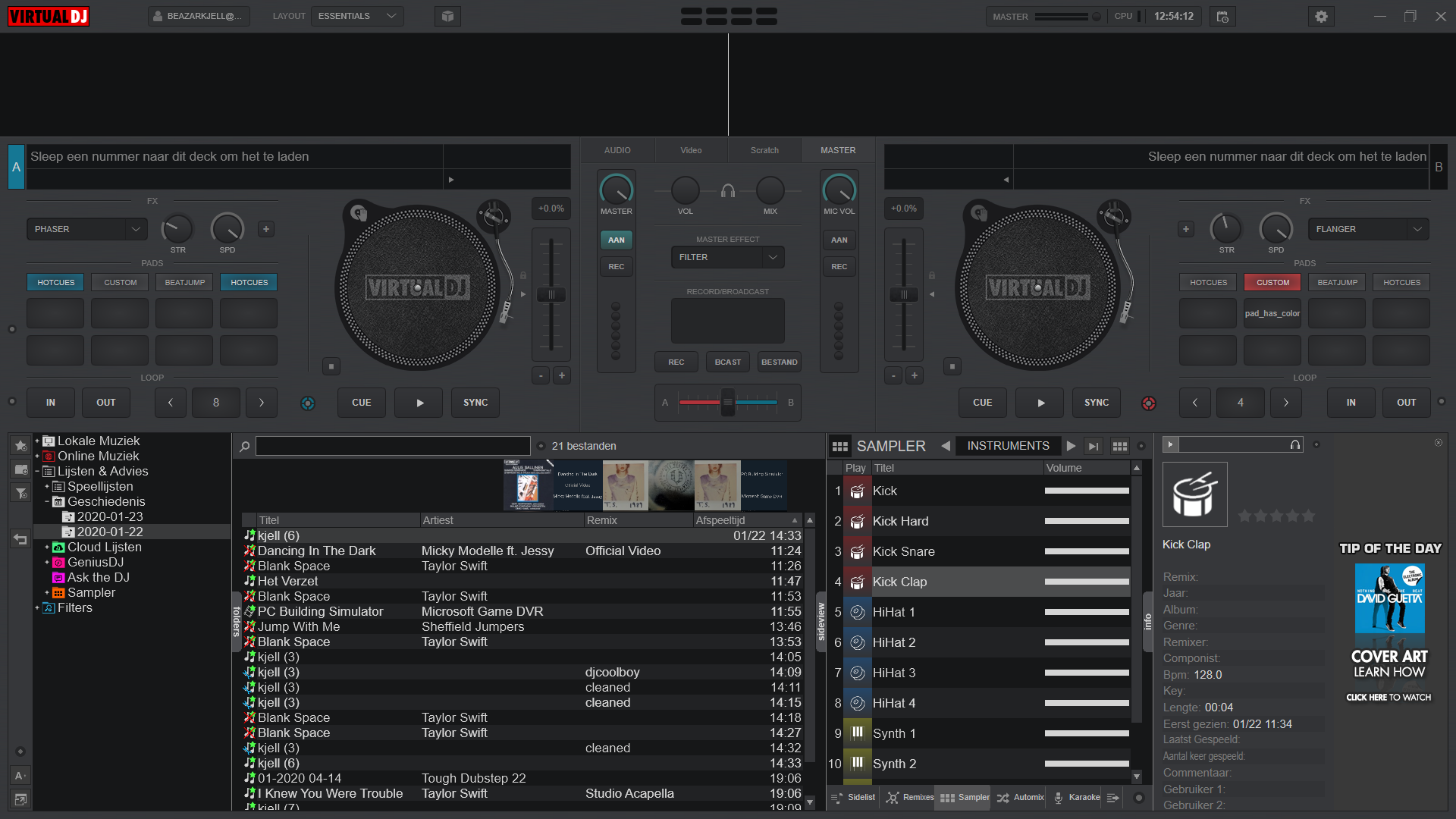Open the broadcast calendar icon near clock

[x=1222, y=16]
